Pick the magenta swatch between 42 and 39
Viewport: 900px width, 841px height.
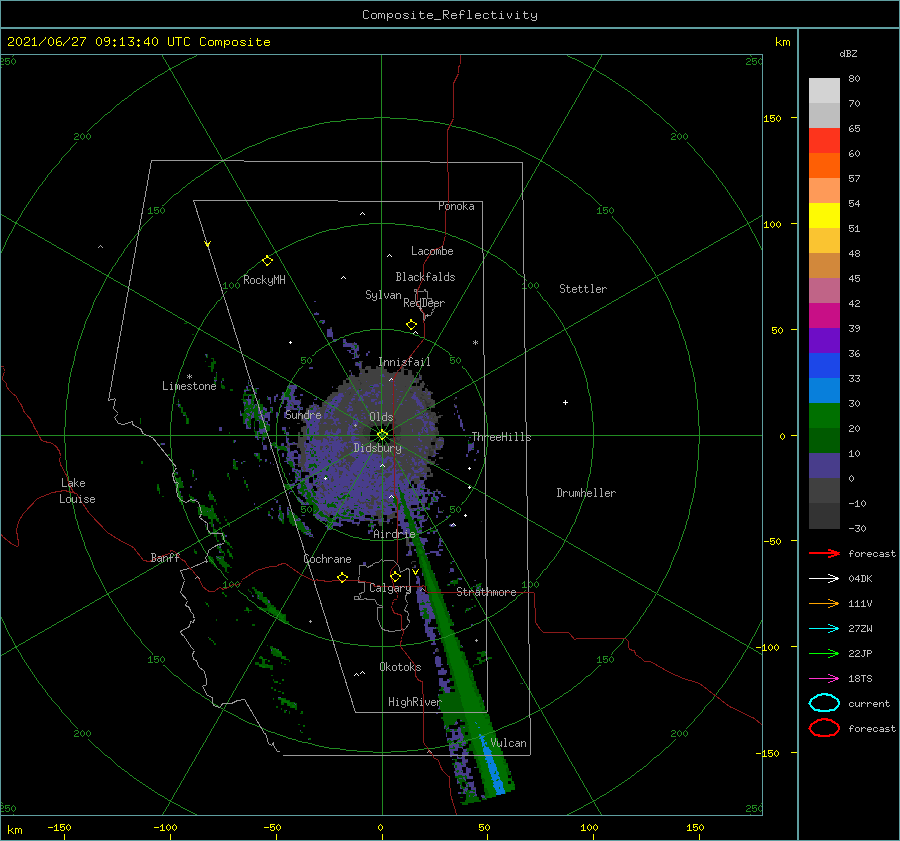coord(824,315)
